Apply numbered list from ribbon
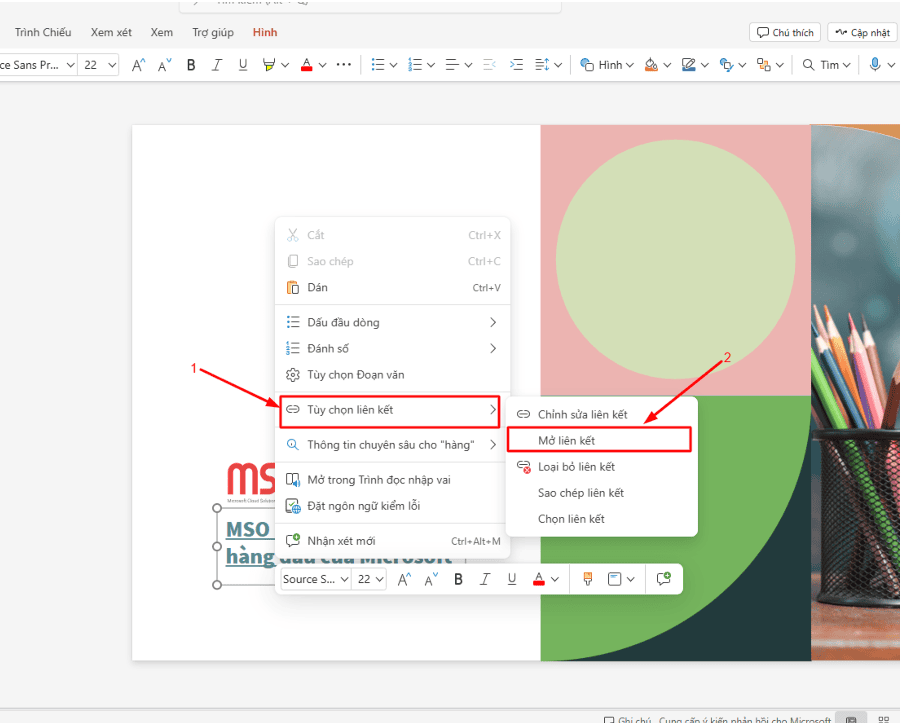This screenshot has width=901, height=723. tap(415, 65)
